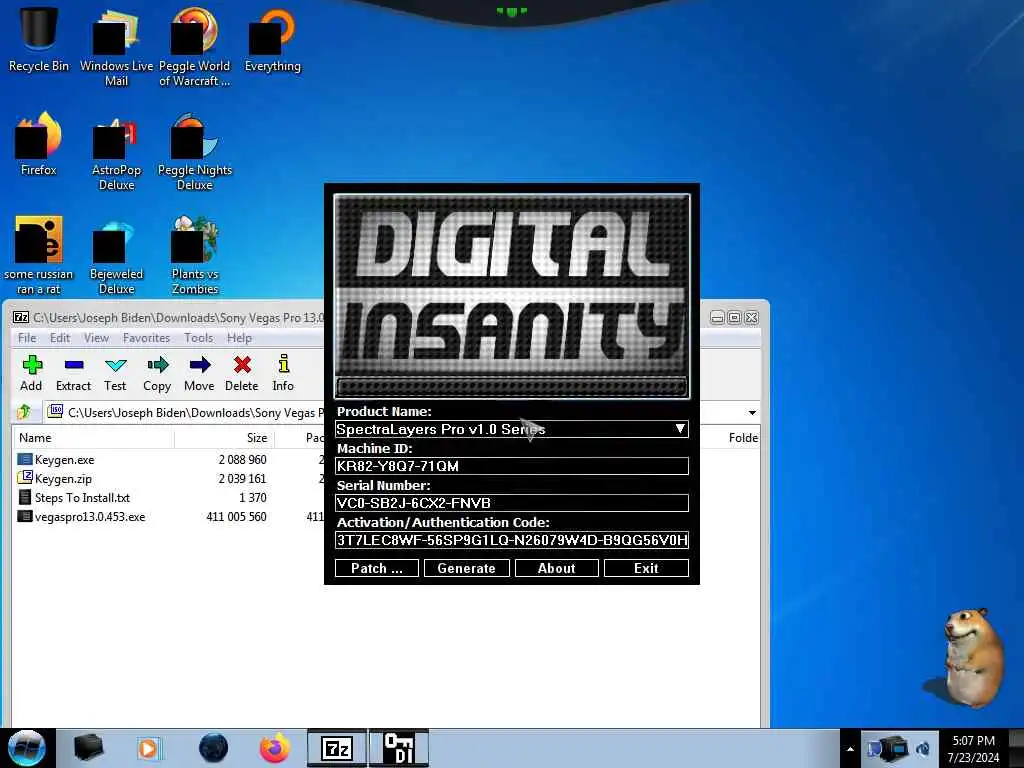Go up one folder level in 7-Zip
This screenshot has width=1024, height=768.
[x=25, y=412]
